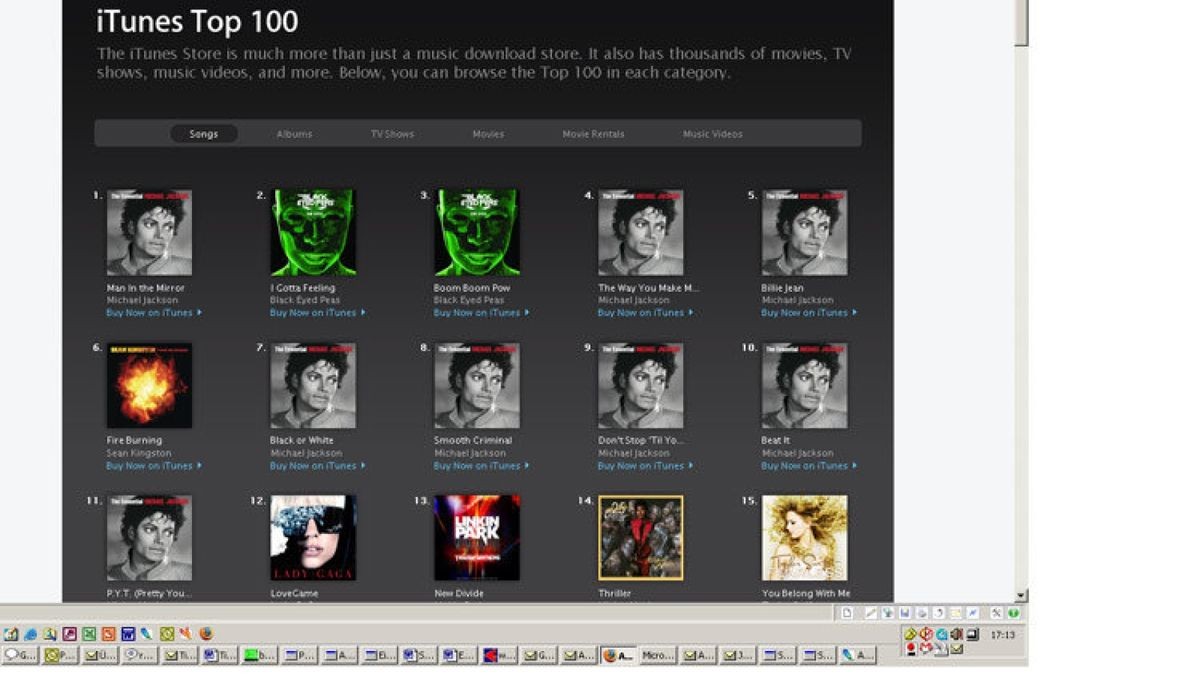Select the Thriller album cover thumbnail
Screen dimensions: 1200x675
[641, 537]
